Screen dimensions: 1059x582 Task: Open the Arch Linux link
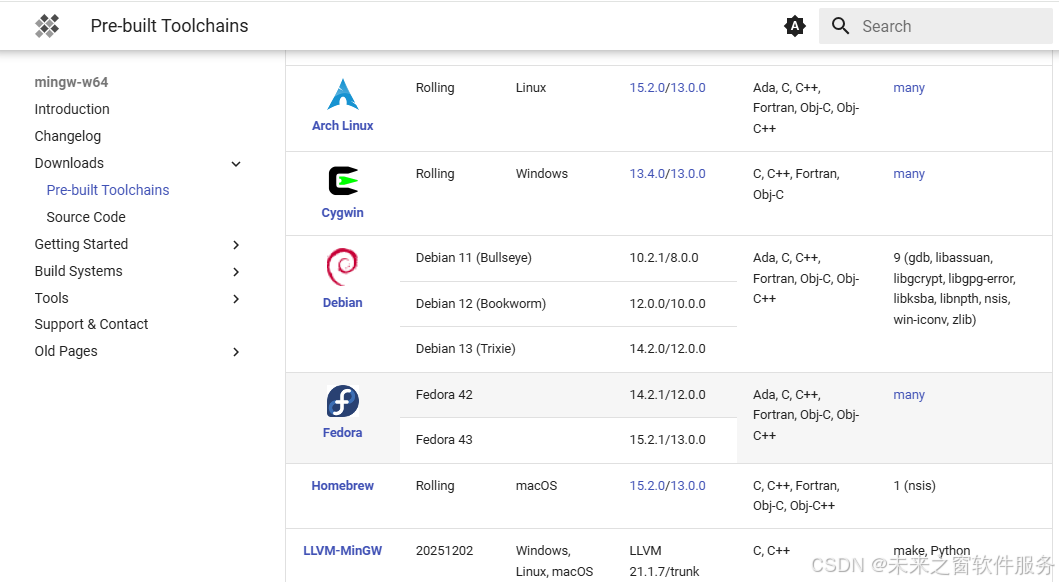click(x=342, y=126)
